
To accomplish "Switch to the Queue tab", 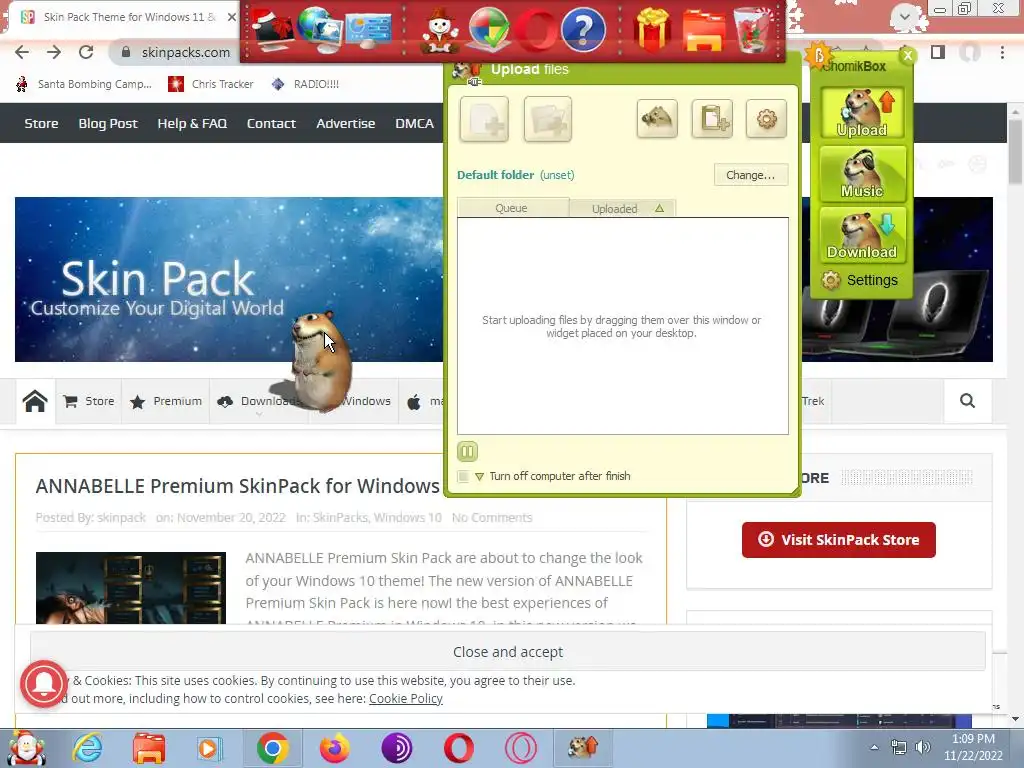I will pos(512,208).
